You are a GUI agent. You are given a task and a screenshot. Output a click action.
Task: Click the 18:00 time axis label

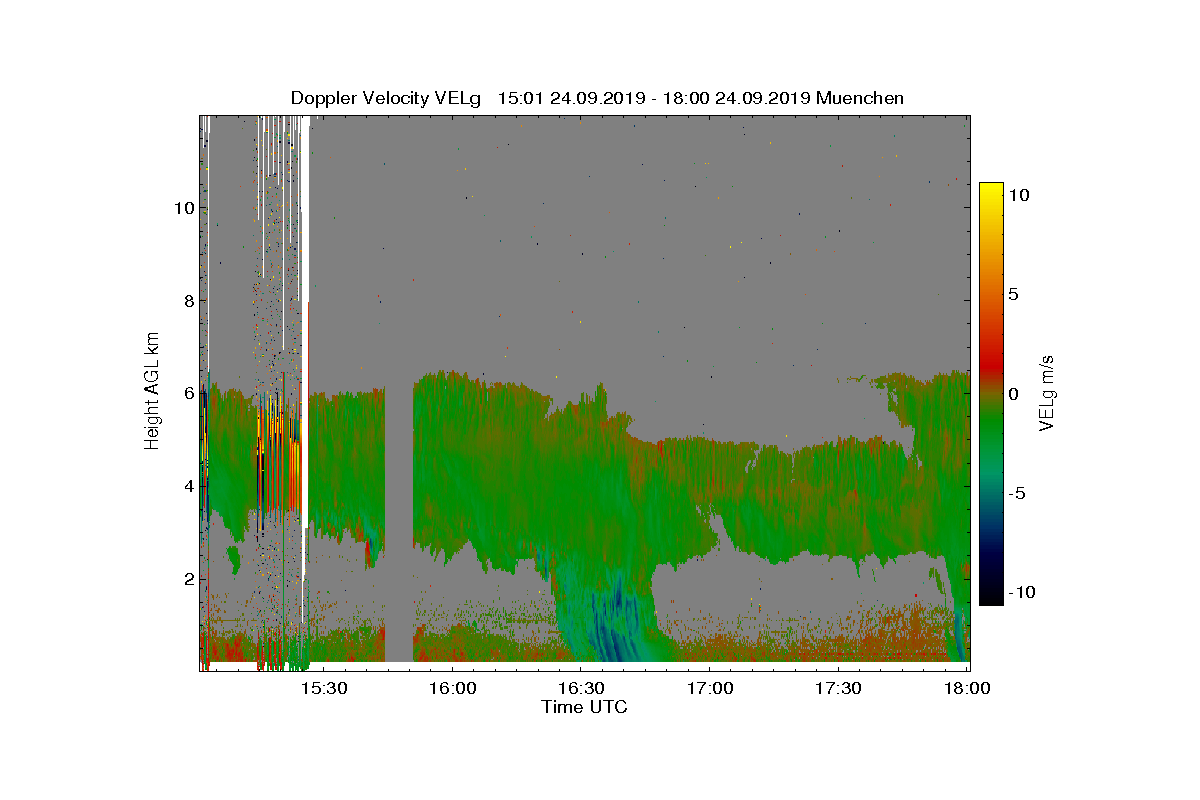[967, 688]
